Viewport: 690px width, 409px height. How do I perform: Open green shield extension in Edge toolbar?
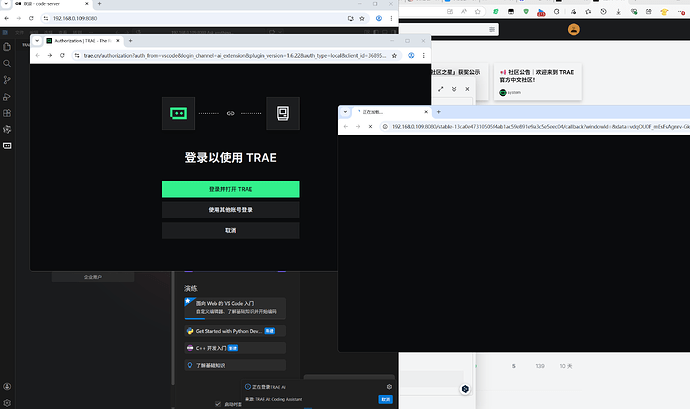pos(526,12)
